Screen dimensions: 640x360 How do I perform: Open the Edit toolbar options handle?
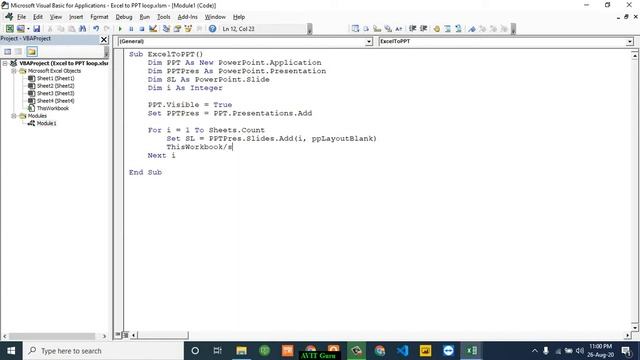coord(513,29)
